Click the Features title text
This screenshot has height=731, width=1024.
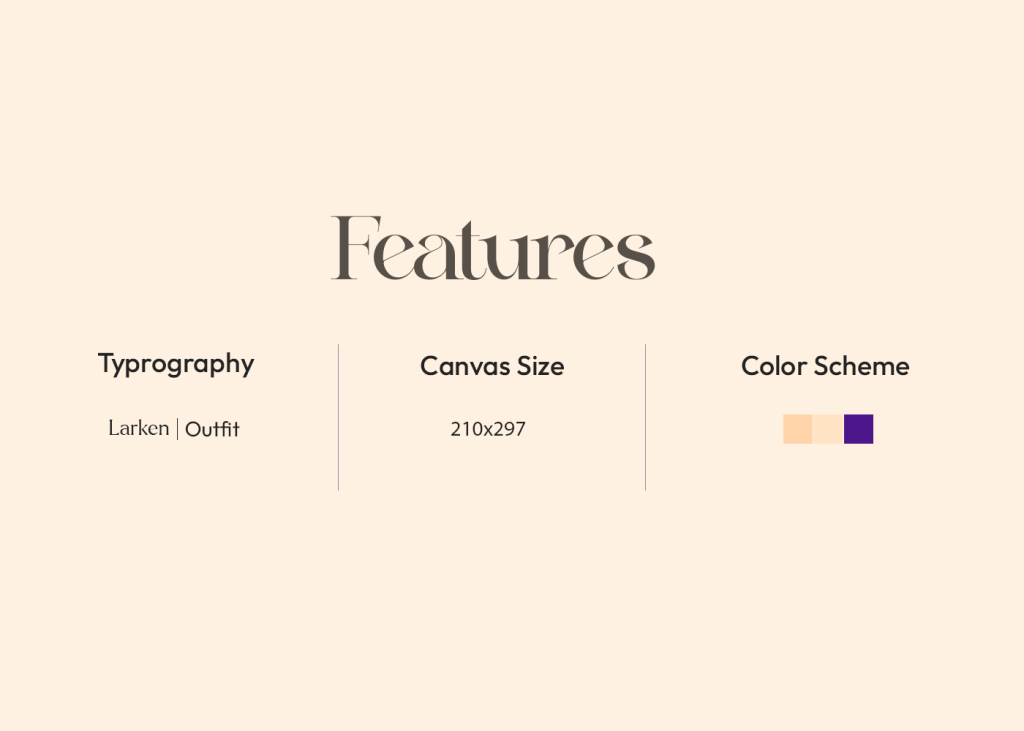493,248
